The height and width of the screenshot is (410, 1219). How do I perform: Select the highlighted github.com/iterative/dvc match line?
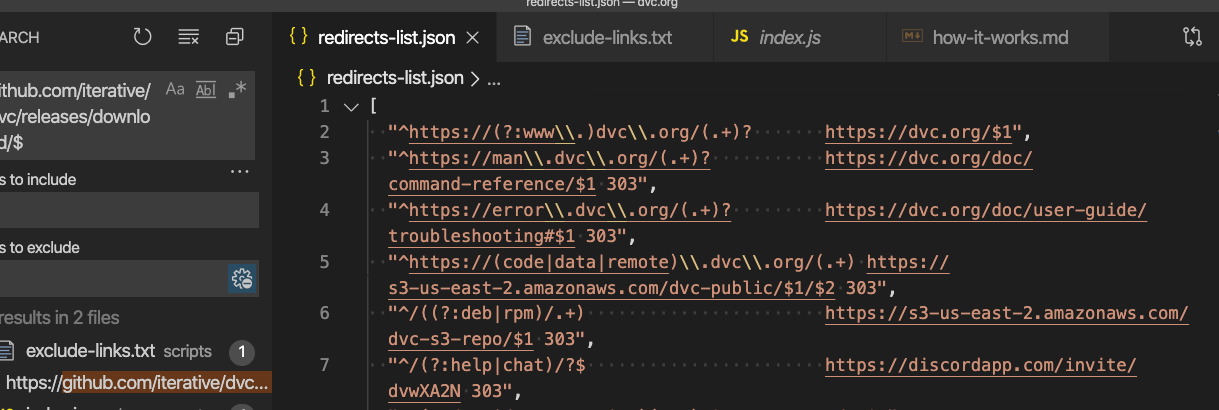134,382
